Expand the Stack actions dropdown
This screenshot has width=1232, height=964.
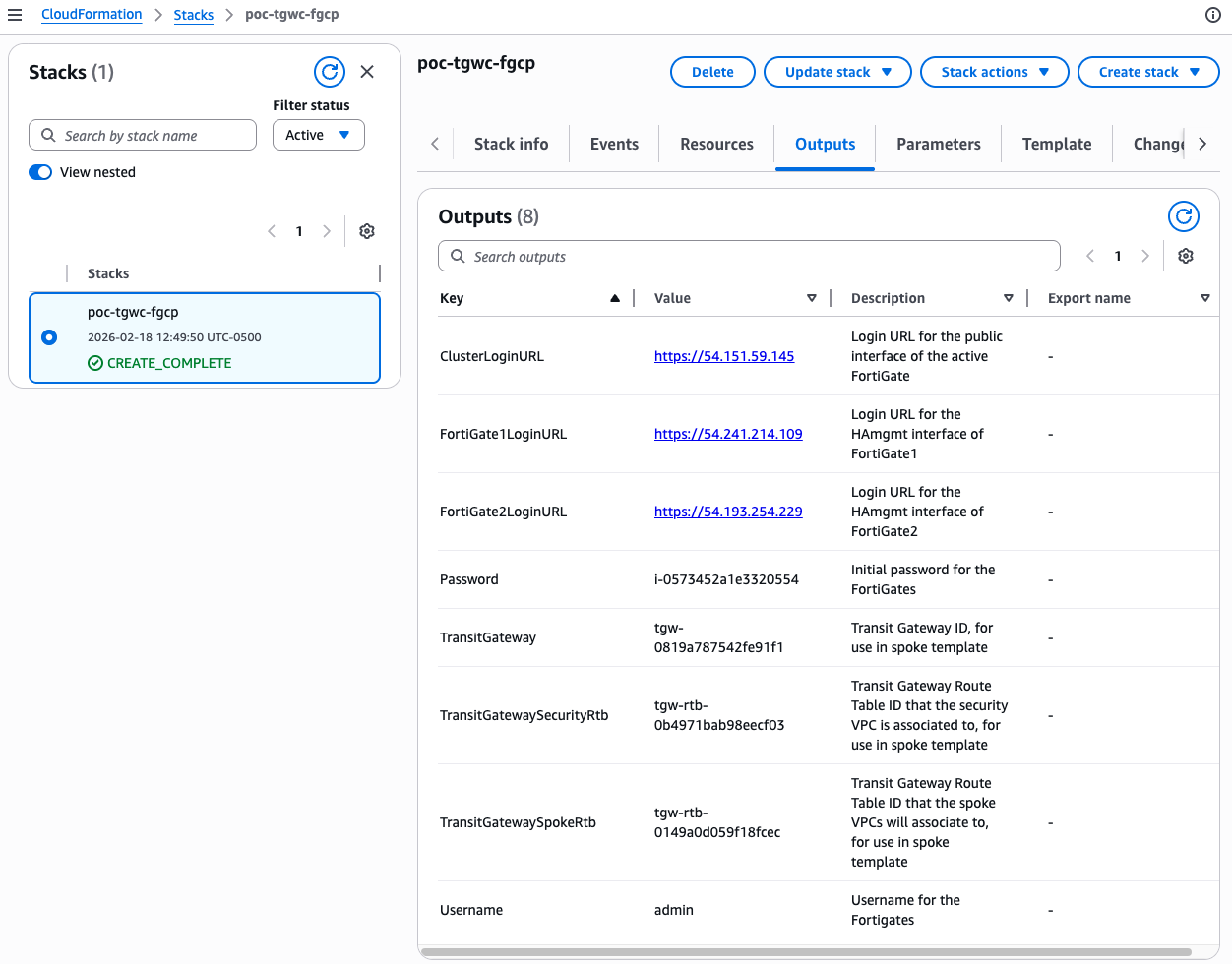994,72
